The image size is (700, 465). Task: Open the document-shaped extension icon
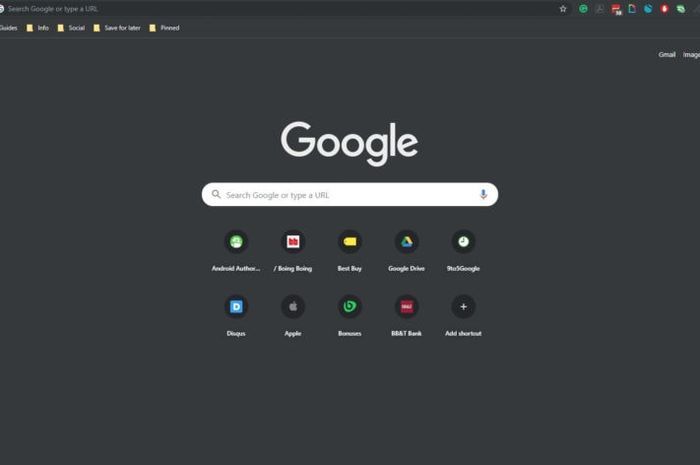pyautogui.click(x=632, y=8)
